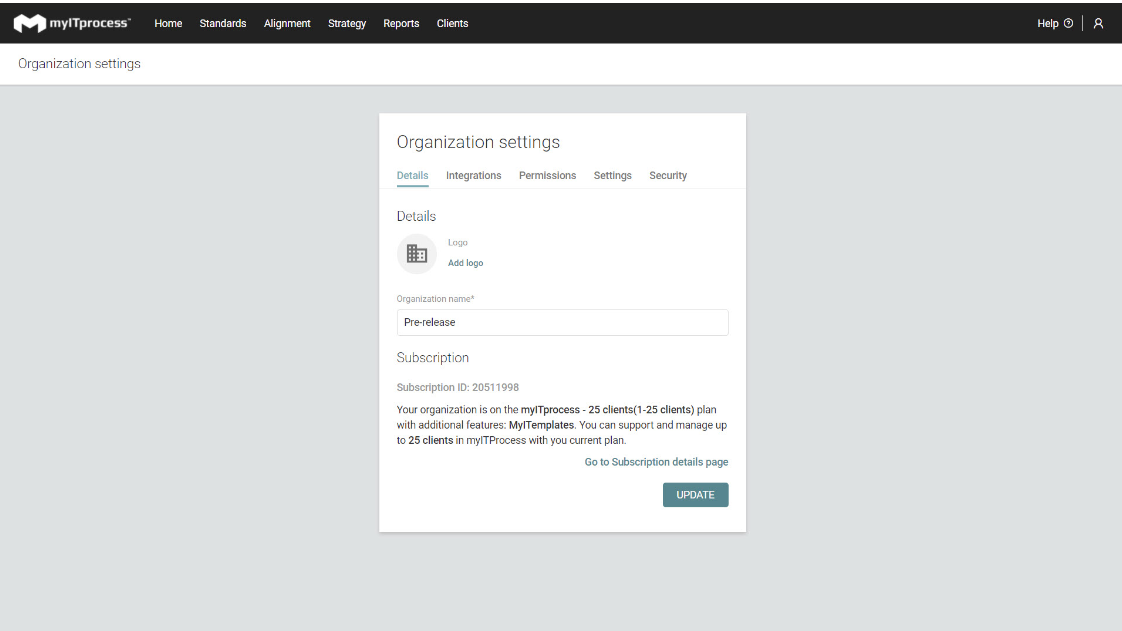Open the user profile icon
Viewport: 1122px width, 631px height.
coord(1098,24)
